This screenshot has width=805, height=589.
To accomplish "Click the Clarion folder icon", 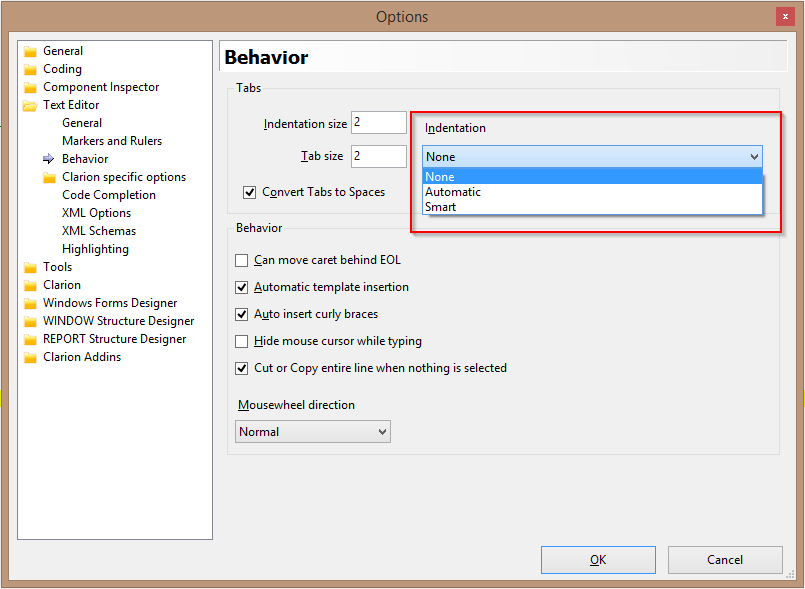I will coord(30,286).
